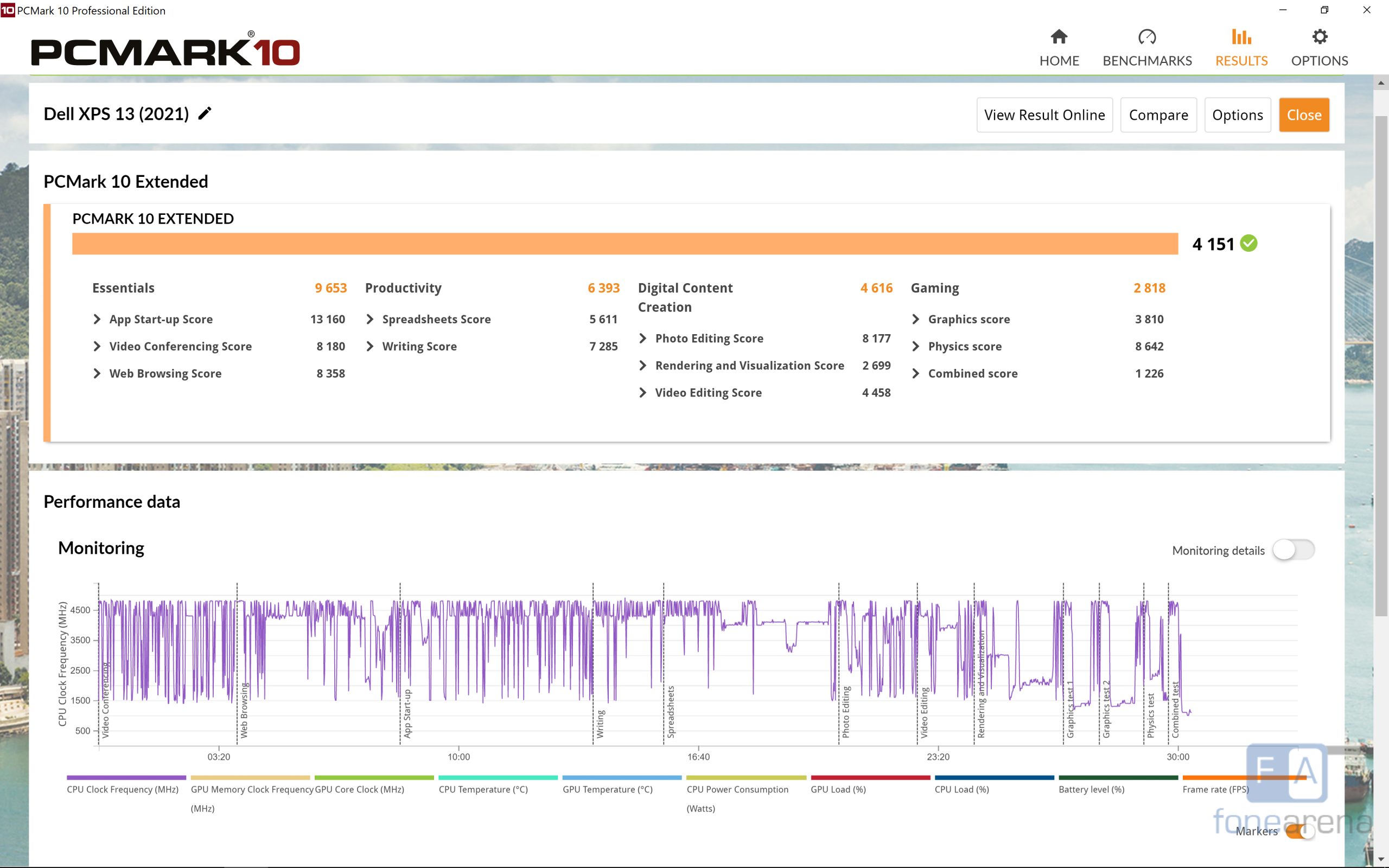Viewport: 1389px width, 868px height.
Task: Expand the Physics score row
Action: point(916,346)
